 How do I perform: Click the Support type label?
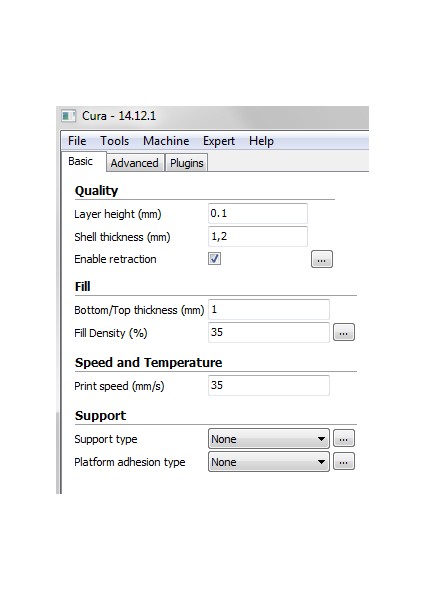(106, 439)
